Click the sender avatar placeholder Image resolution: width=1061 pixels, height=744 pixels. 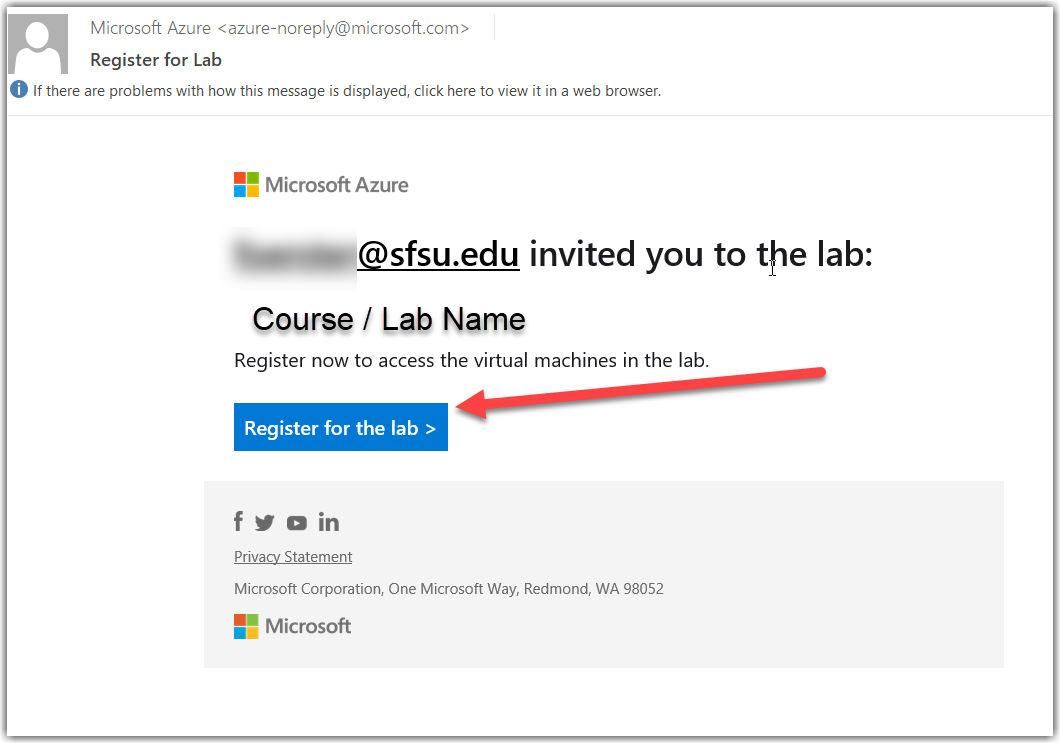click(x=39, y=44)
